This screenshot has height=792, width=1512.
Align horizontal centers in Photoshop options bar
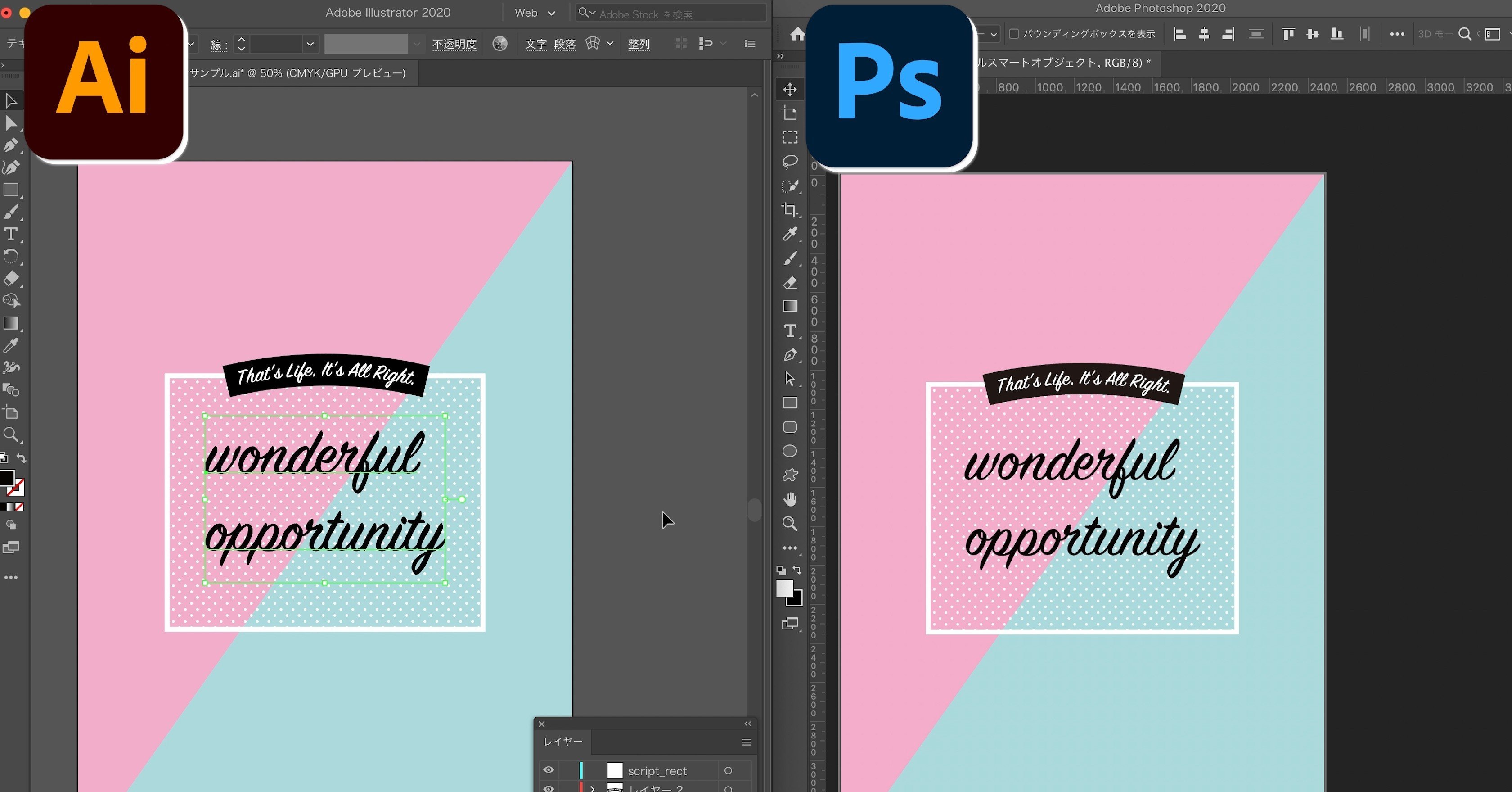pos(1203,34)
